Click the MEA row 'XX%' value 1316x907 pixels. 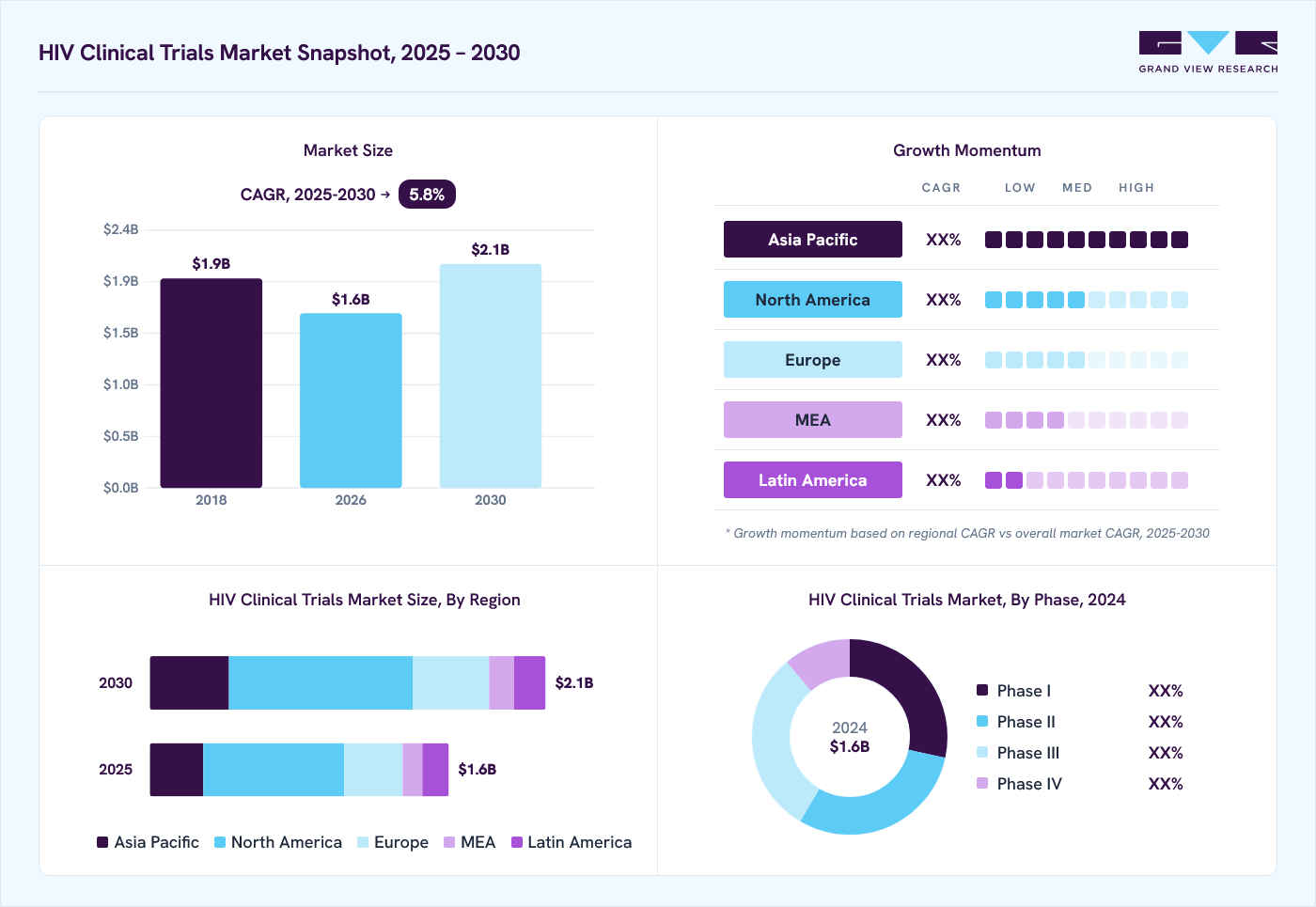[944, 420]
